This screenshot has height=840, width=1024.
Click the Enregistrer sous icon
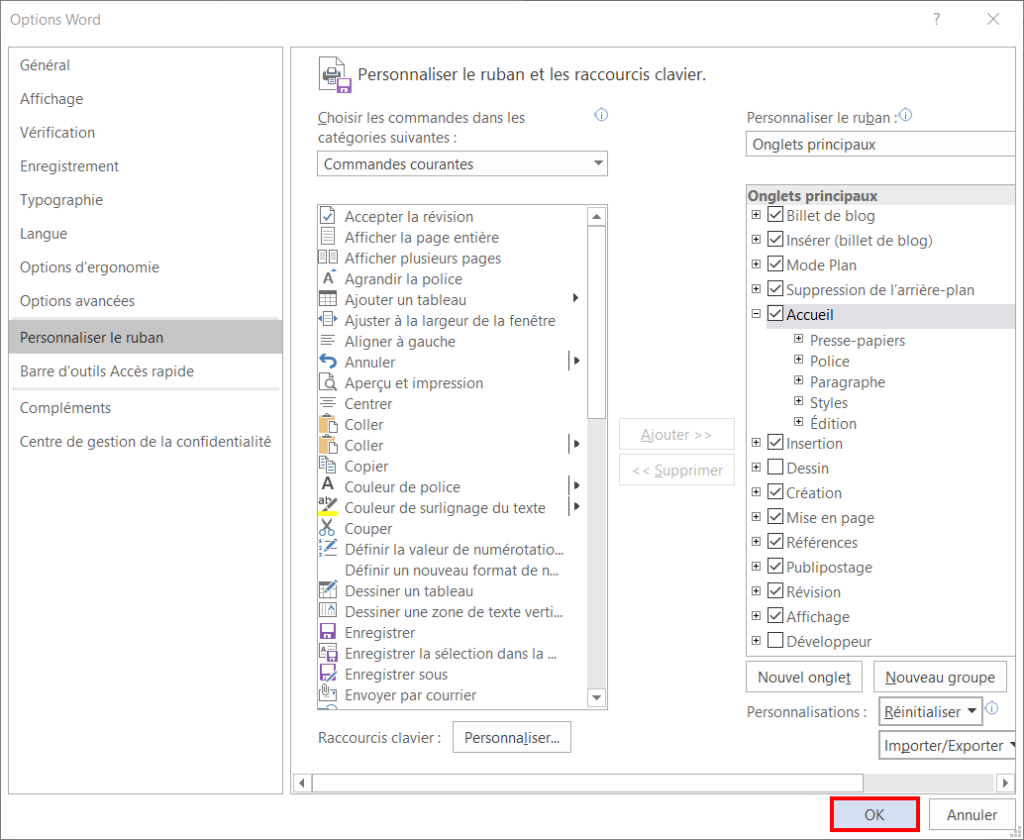[x=328, y=673]
